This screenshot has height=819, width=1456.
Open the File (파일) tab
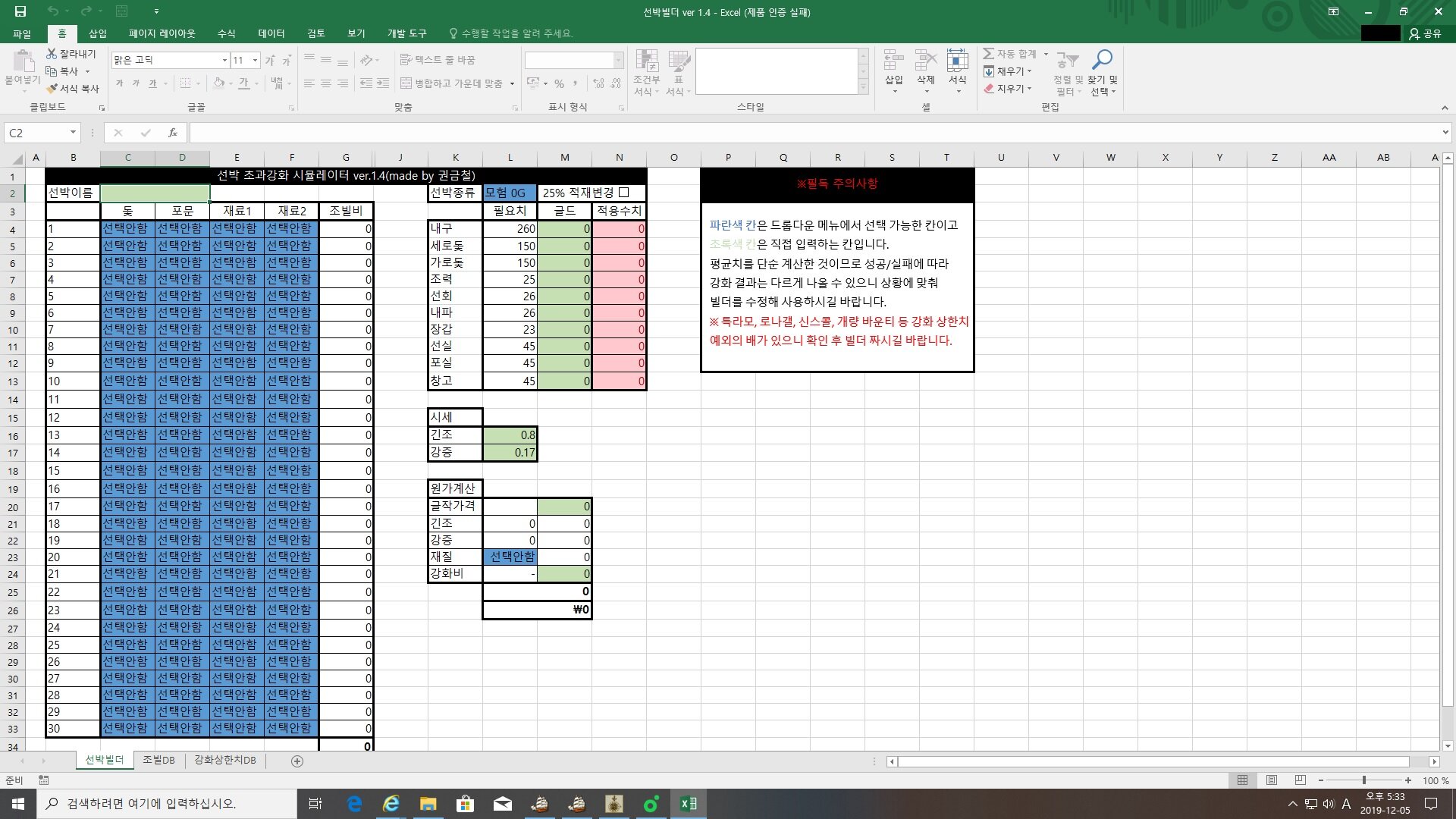[22, 33]
